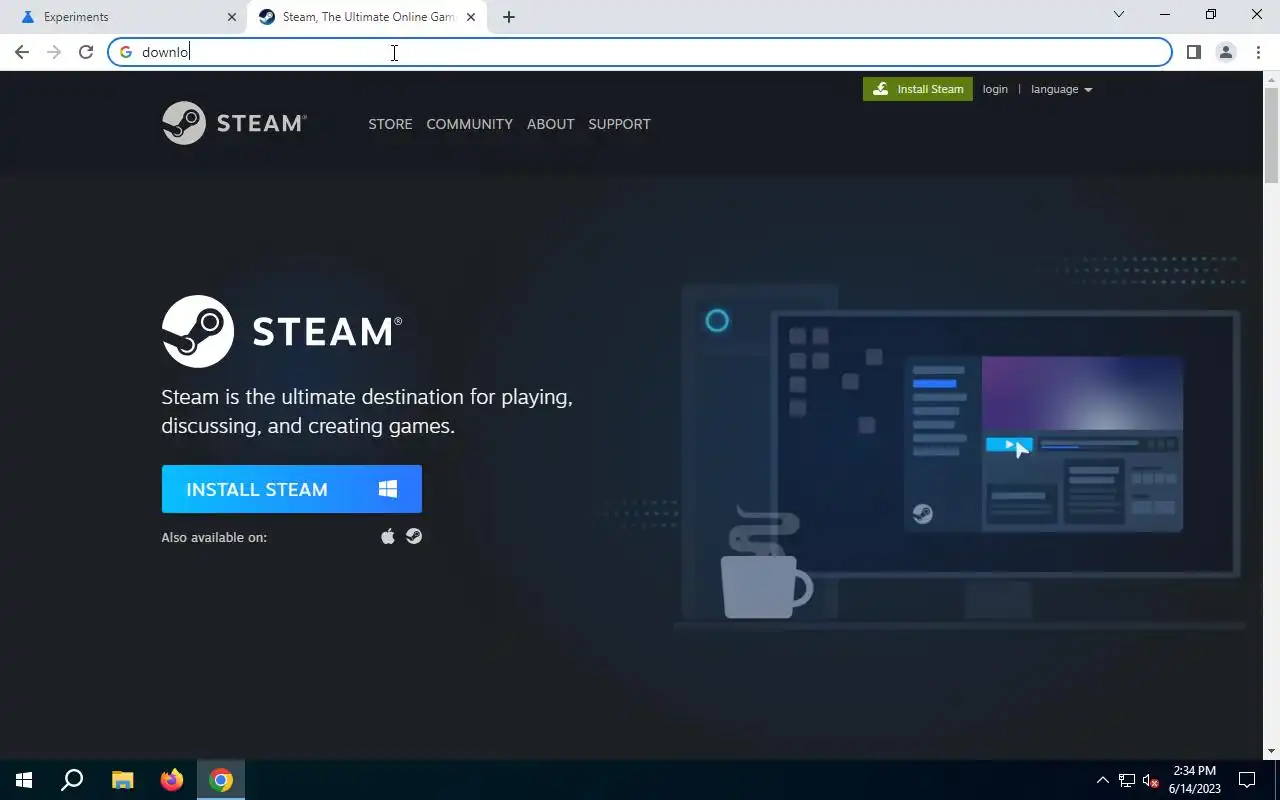Viewport: 1280px width, 800px height.
Task: Open the Chrome side panel icon
Action: 1193,52
